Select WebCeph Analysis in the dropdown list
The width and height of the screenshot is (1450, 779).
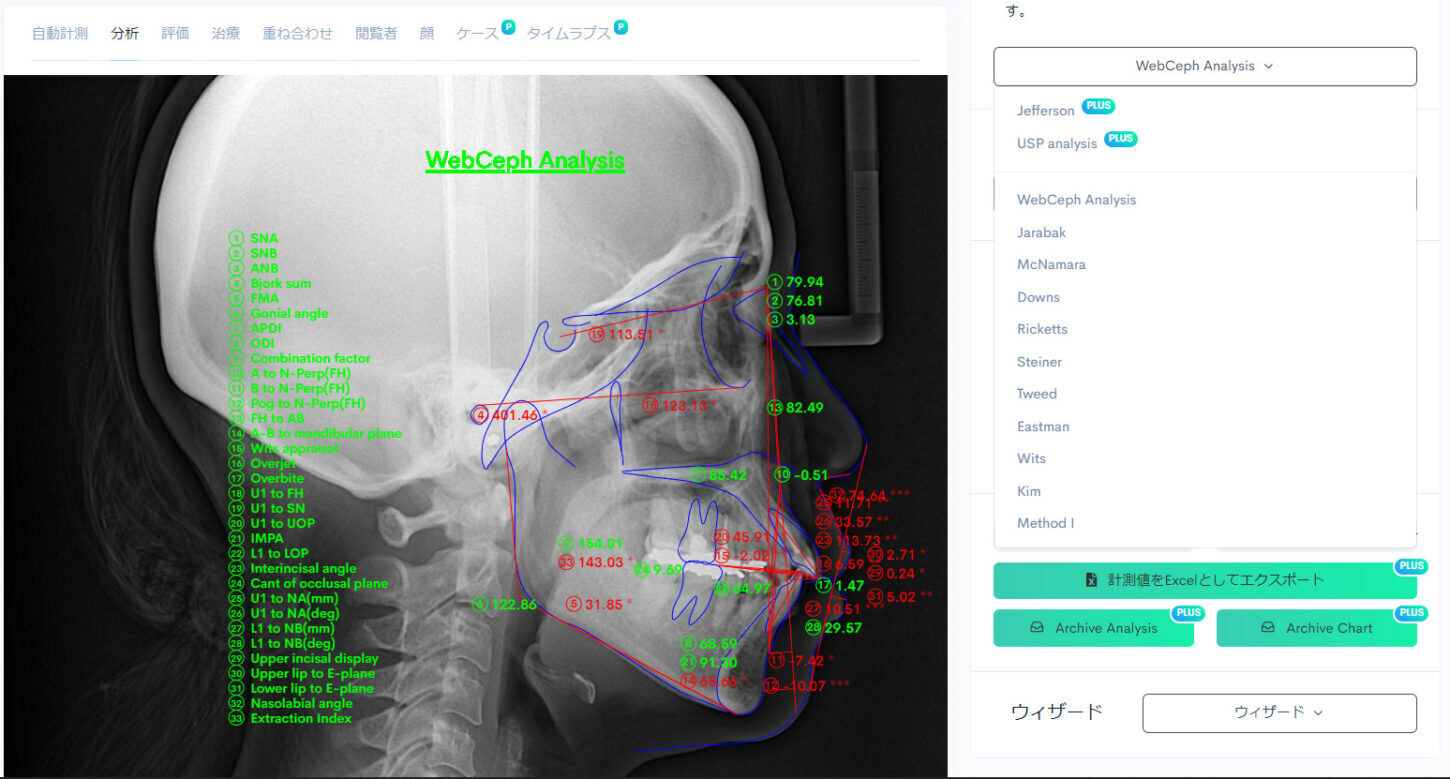coord(1077,200)
